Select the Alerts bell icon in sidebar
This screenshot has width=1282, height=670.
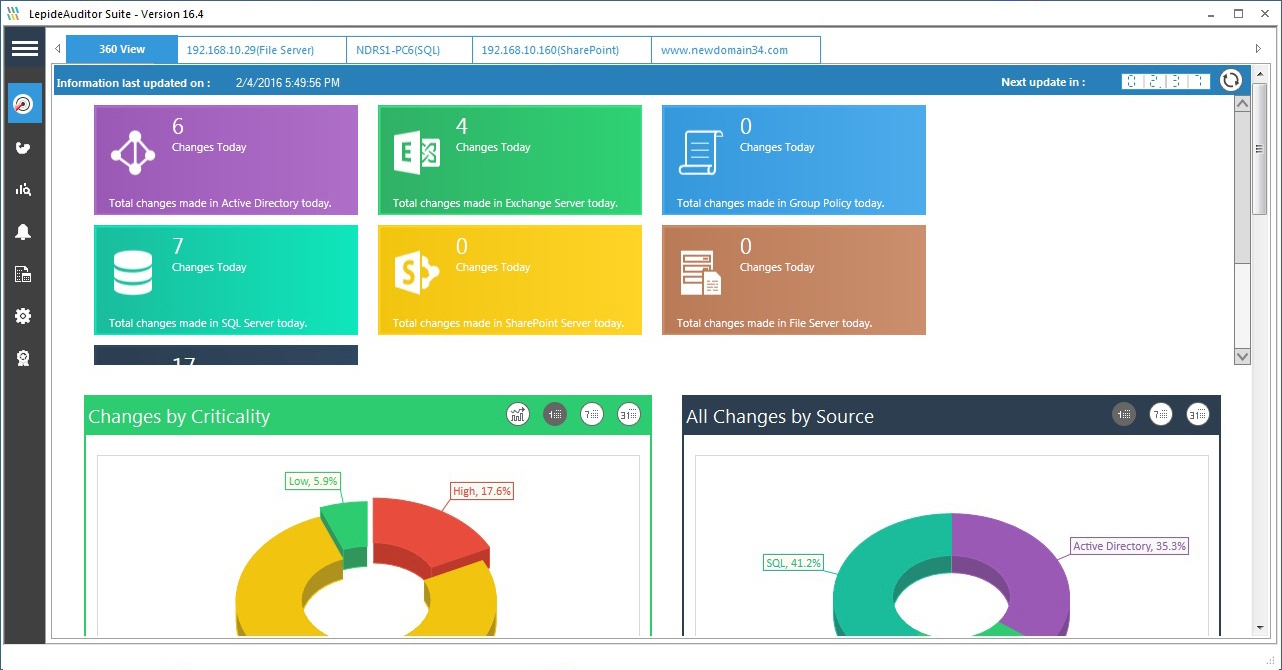coord(24,231)
